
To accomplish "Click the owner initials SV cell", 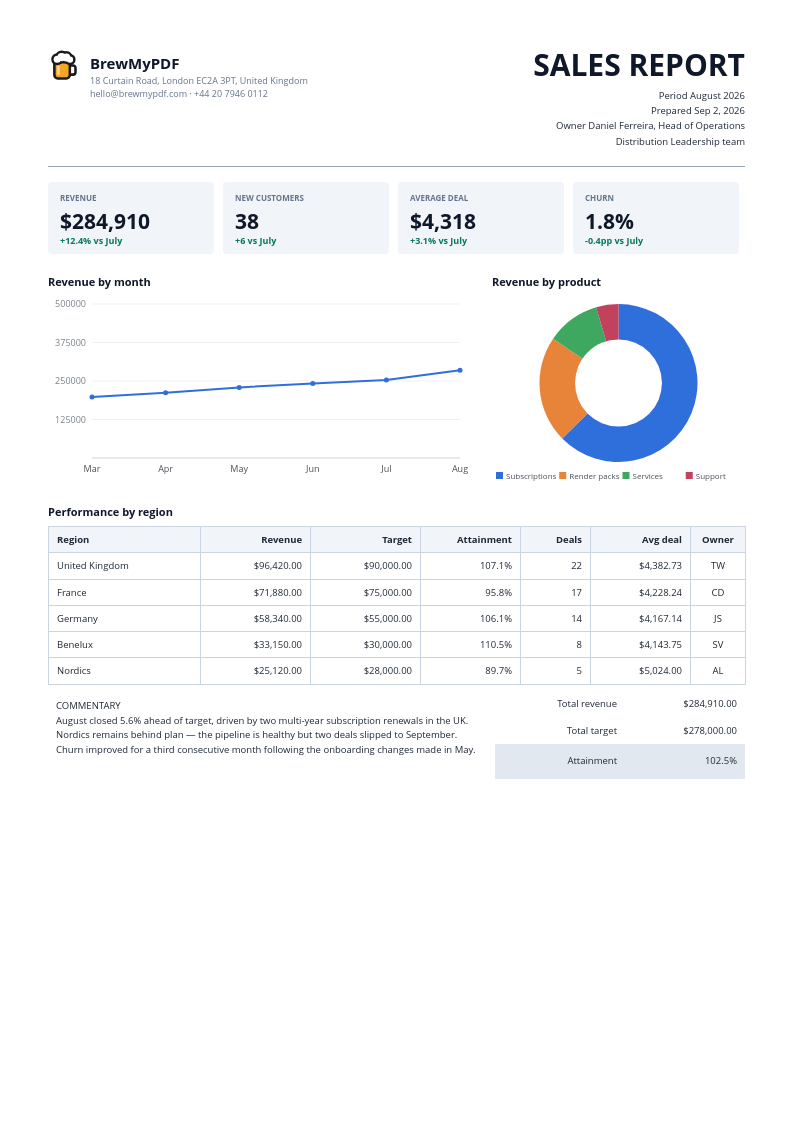I will click(718, 645).
